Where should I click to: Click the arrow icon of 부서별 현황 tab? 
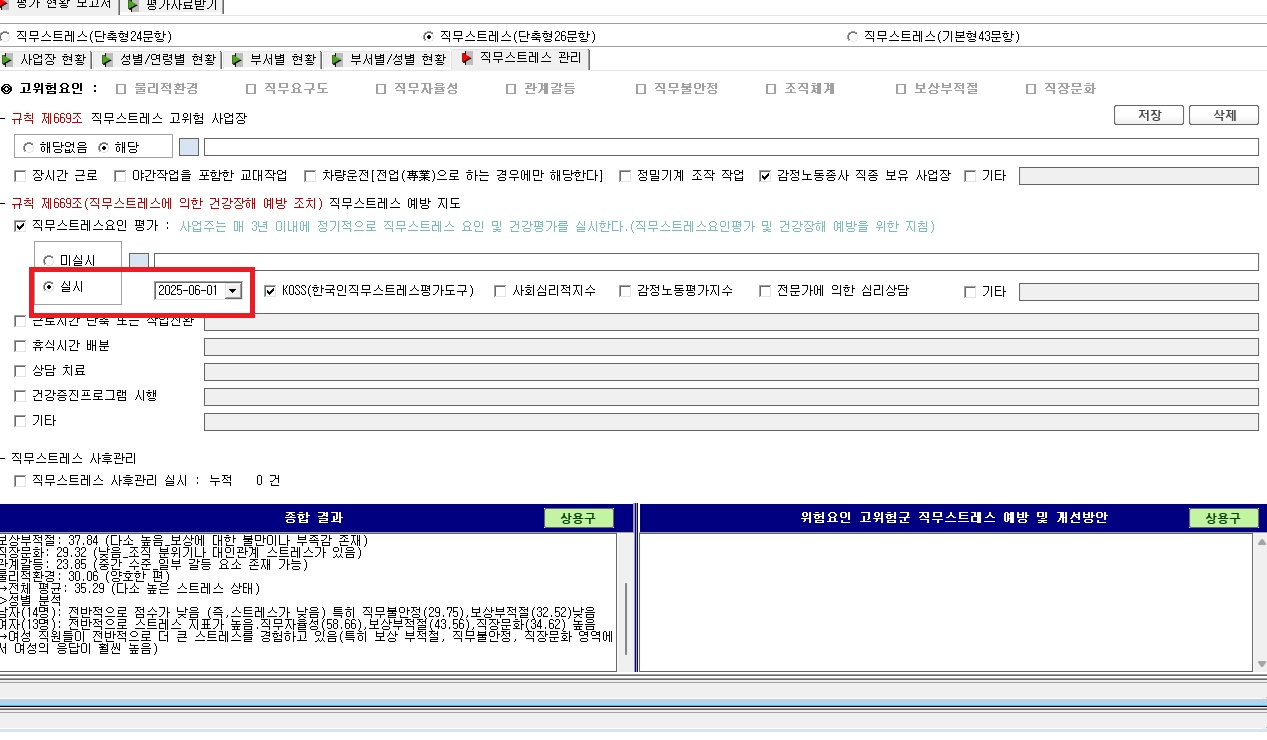click(237, 60)
